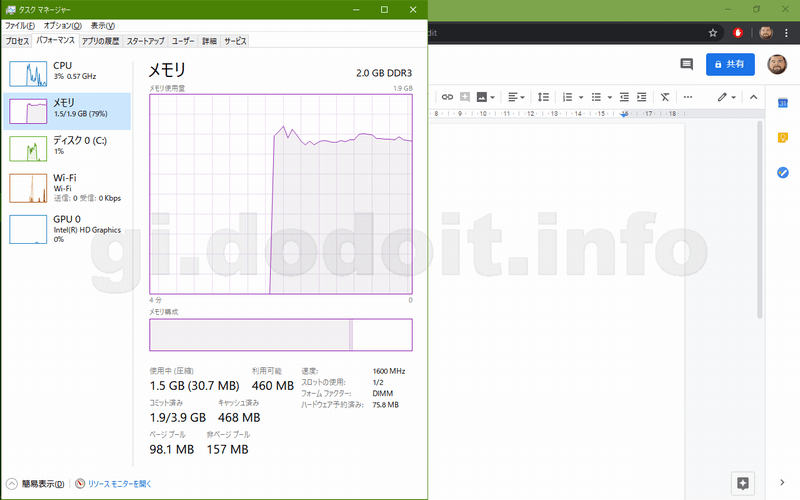Select the Wi-Fi performance item
This screenshot has width=800, height=500.
(67, 187)
